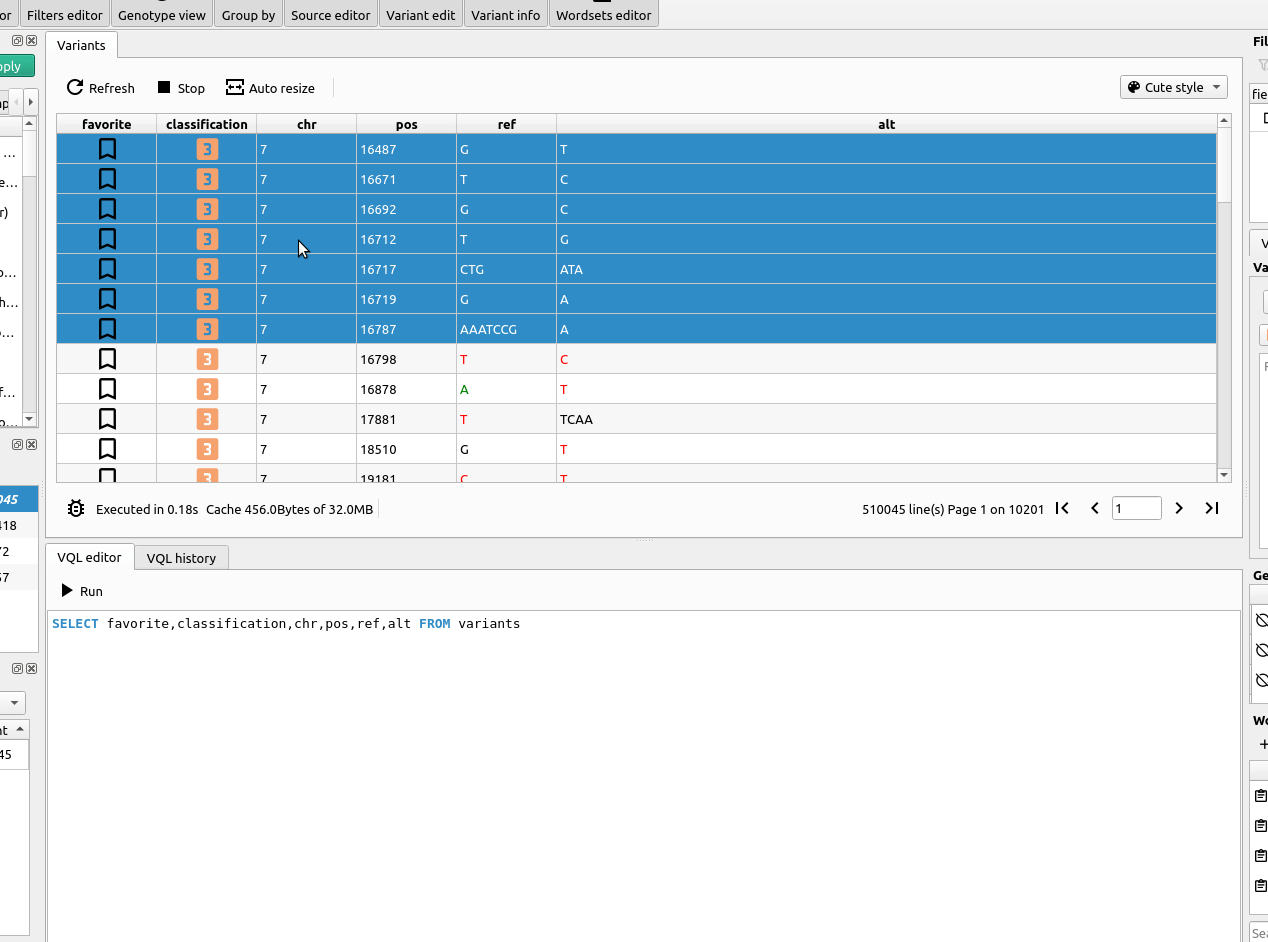Click the next page chevron icon
1268x942 pixels.
[1179, 508]
